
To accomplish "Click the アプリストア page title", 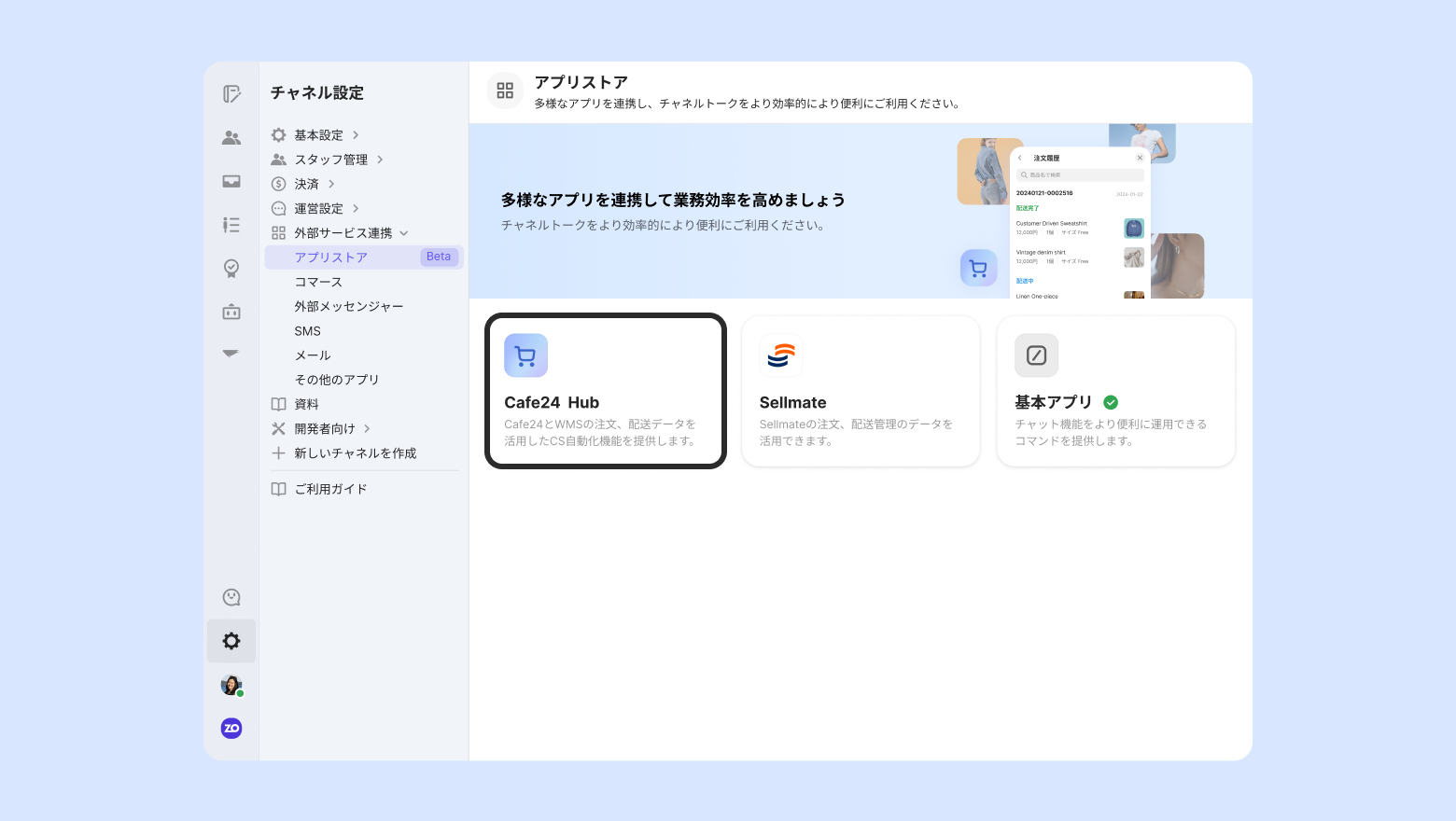I will [581, 82].
